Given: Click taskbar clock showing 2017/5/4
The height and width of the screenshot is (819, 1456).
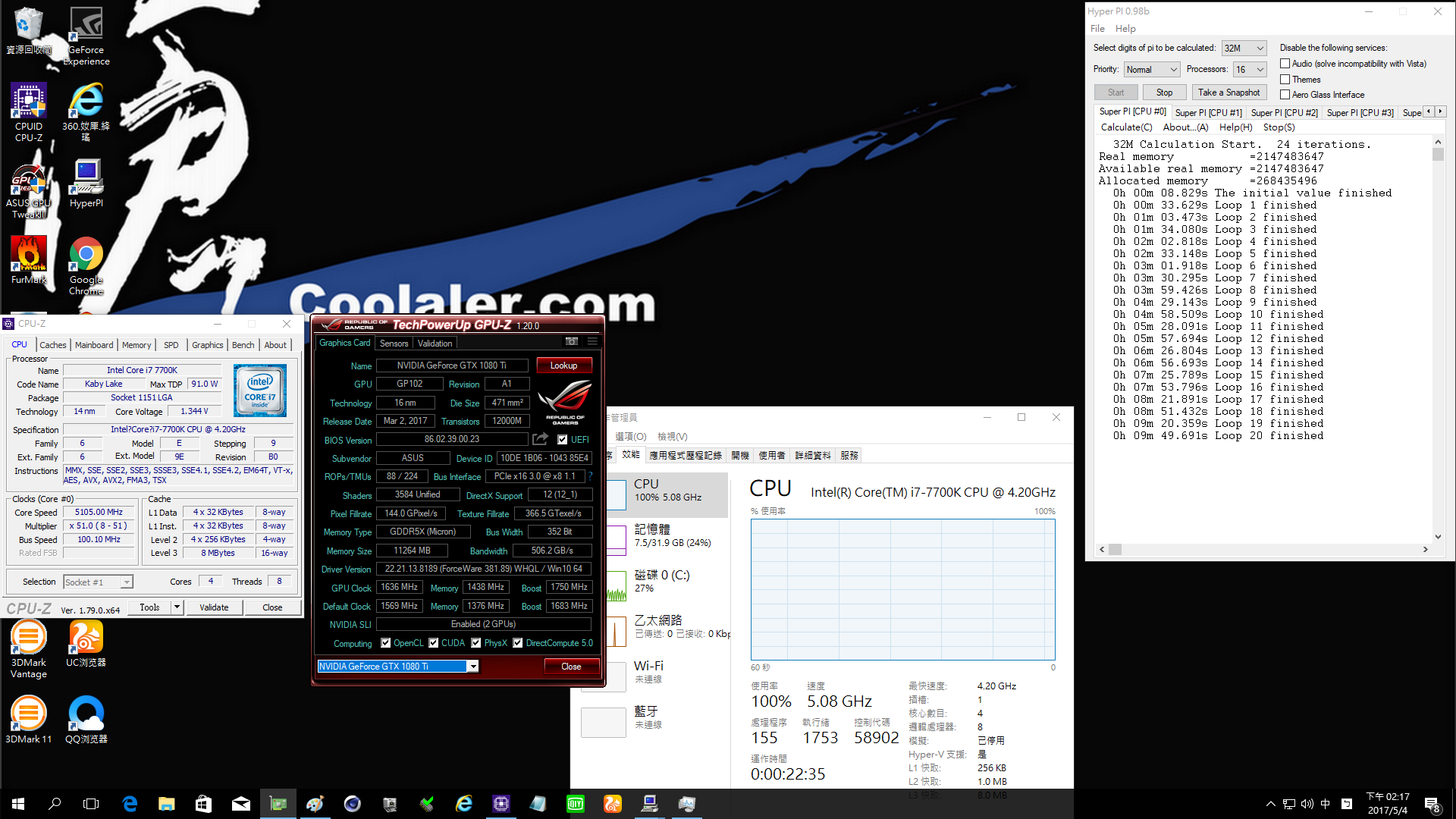Looking at the screenshot, I should click(x=1388, y=804).
